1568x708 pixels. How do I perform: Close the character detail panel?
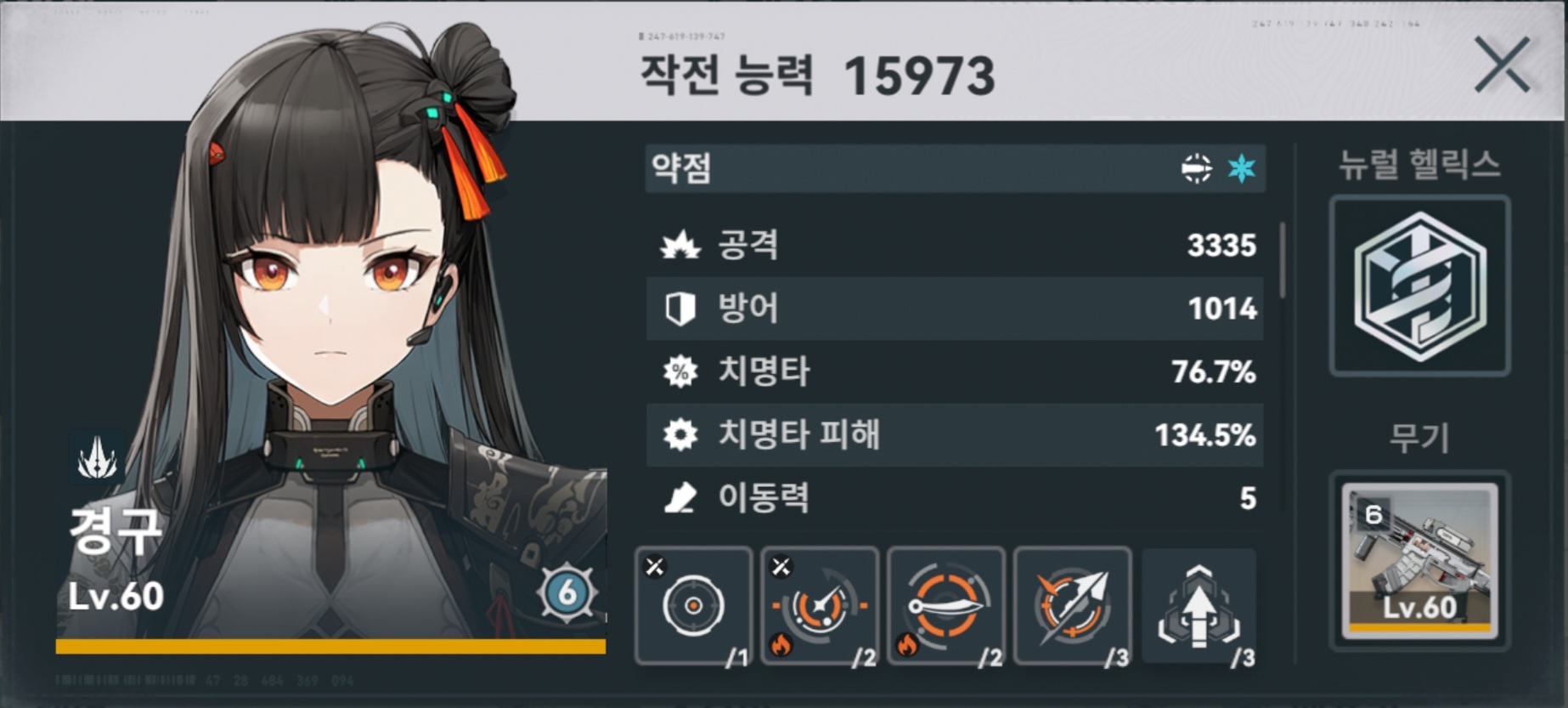[1502, 65]
